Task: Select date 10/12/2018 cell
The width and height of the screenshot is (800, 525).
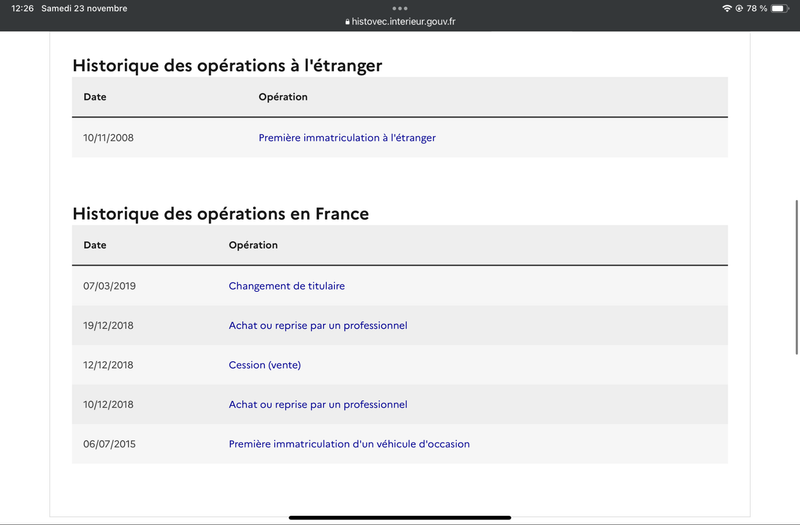Action: [108, 405]
